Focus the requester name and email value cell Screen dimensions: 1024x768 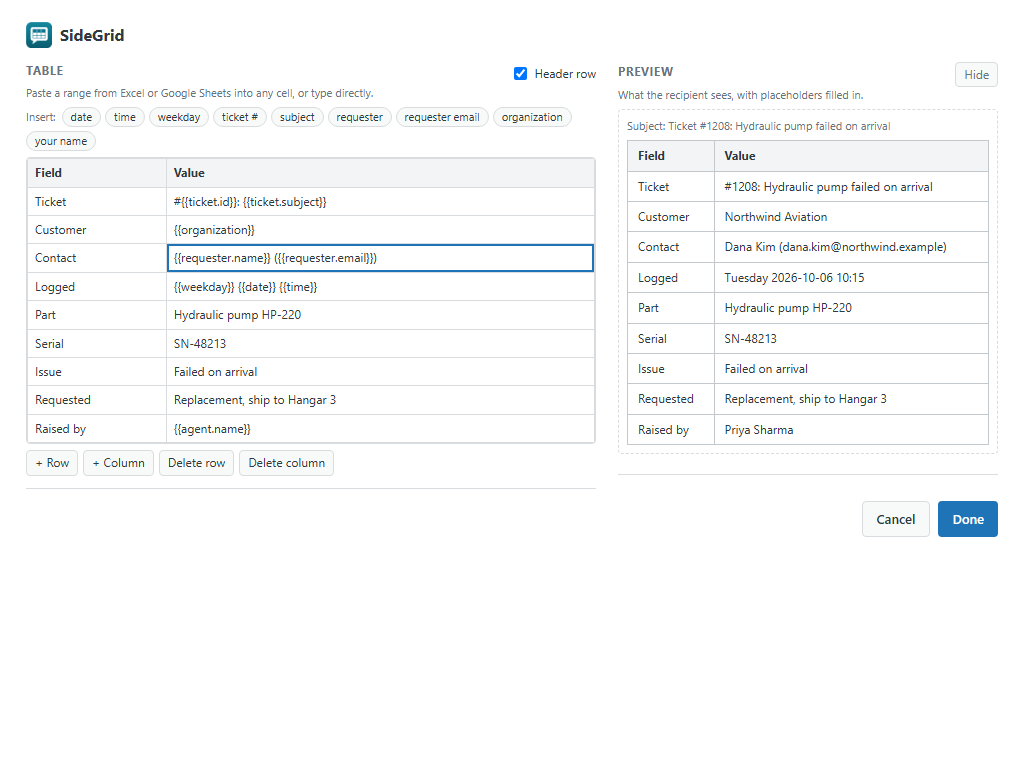pyautogui.click(x=380, y=258)
